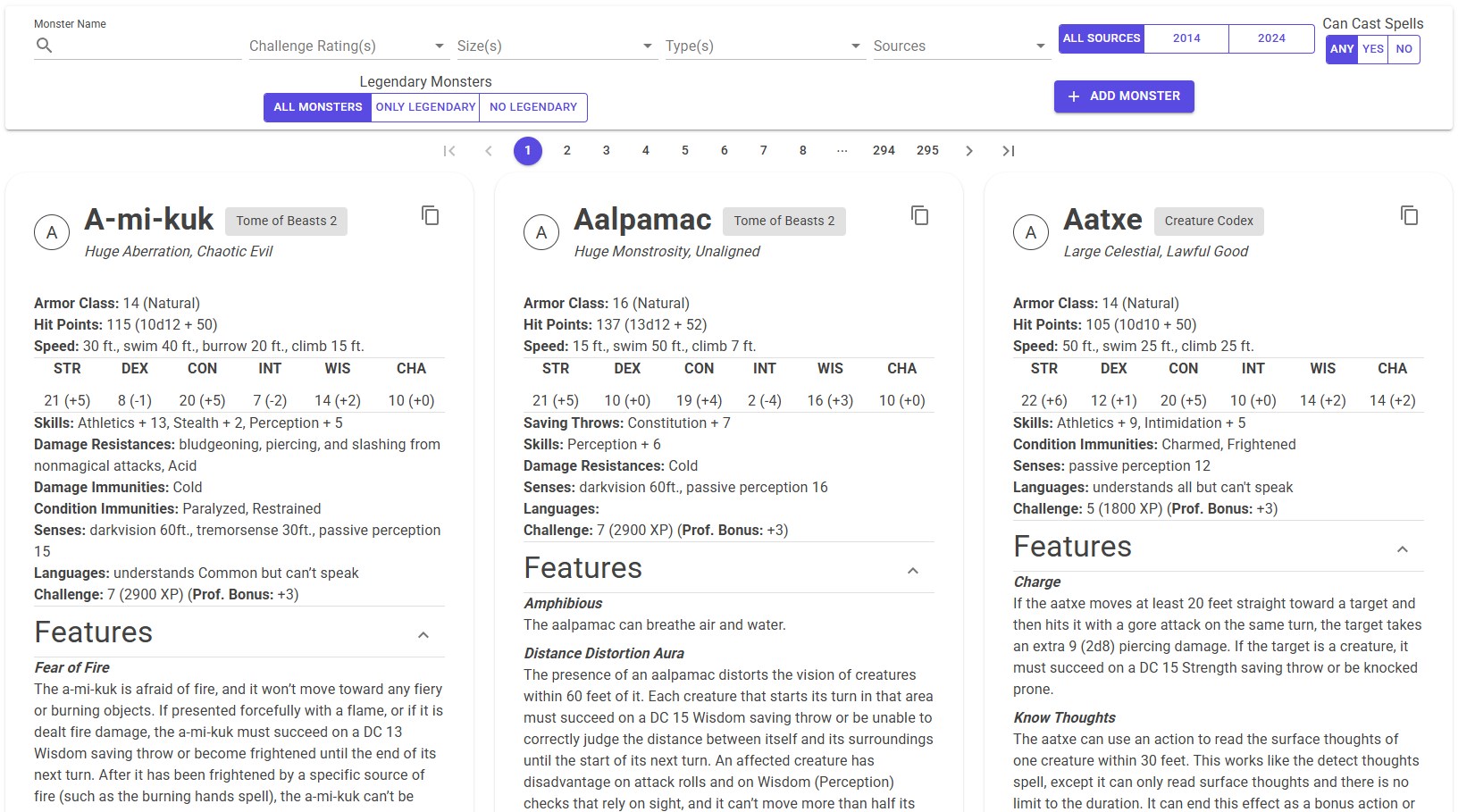Collapse the Aalpamac Features section
The width and height of the screenshot is (1475, 812).
pos(913,569)
